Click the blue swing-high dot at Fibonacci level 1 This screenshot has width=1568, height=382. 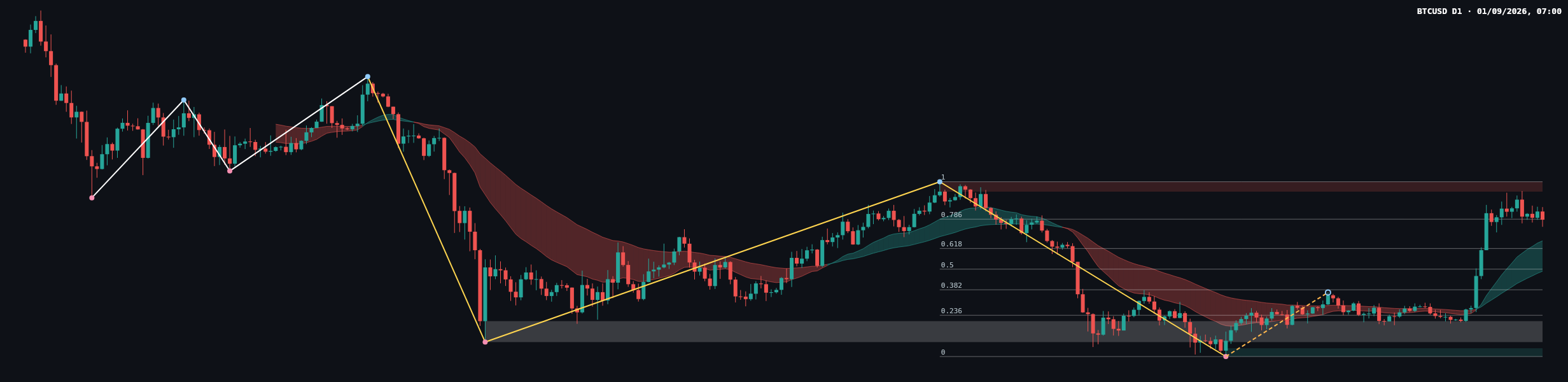coord(940,182)
